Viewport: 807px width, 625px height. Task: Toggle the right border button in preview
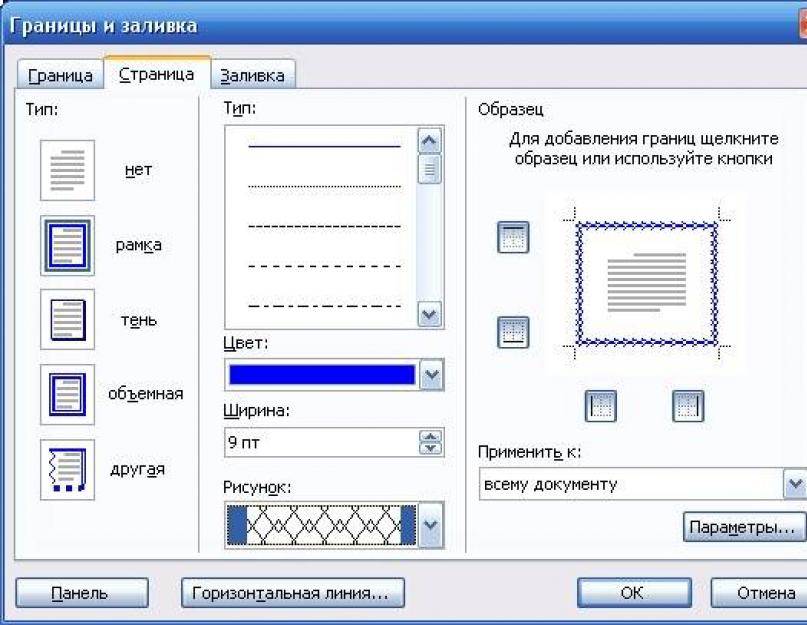(x=688, y=406)
